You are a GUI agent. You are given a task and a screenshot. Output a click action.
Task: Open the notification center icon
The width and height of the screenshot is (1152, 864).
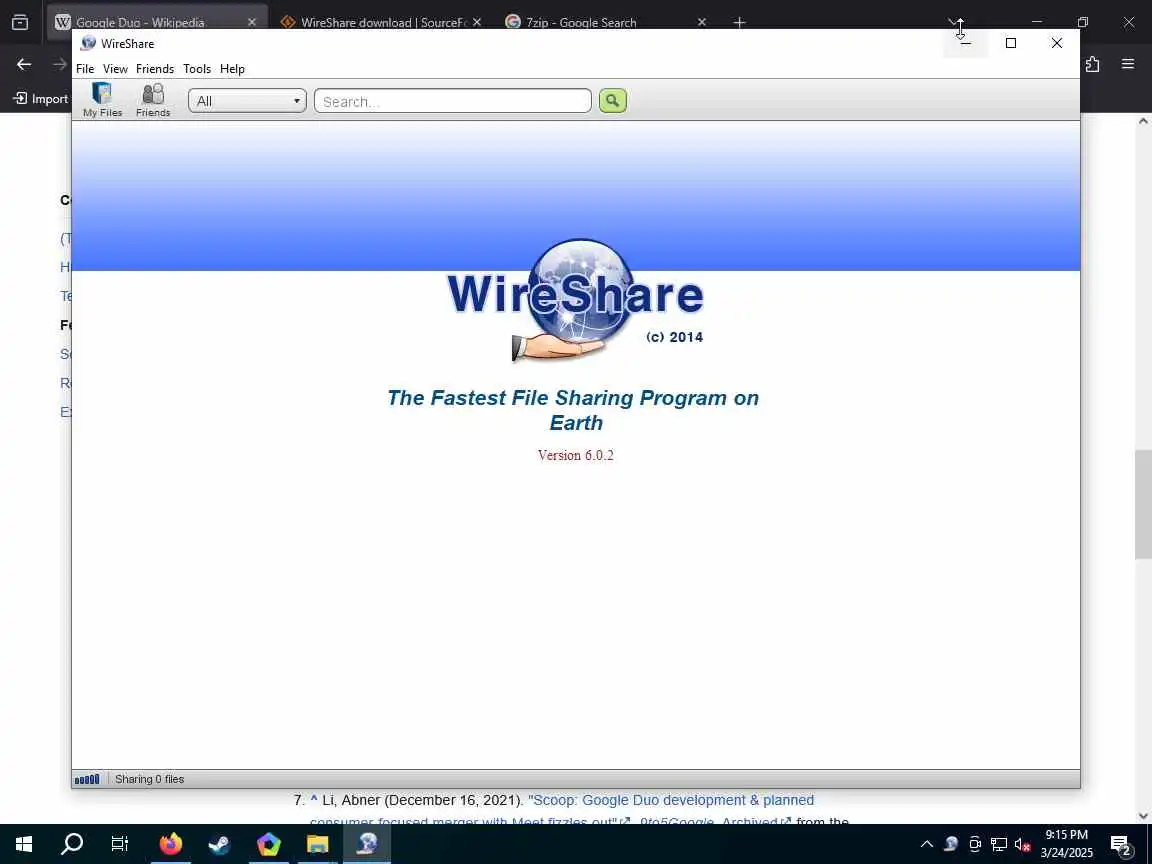pos(1120,844)
